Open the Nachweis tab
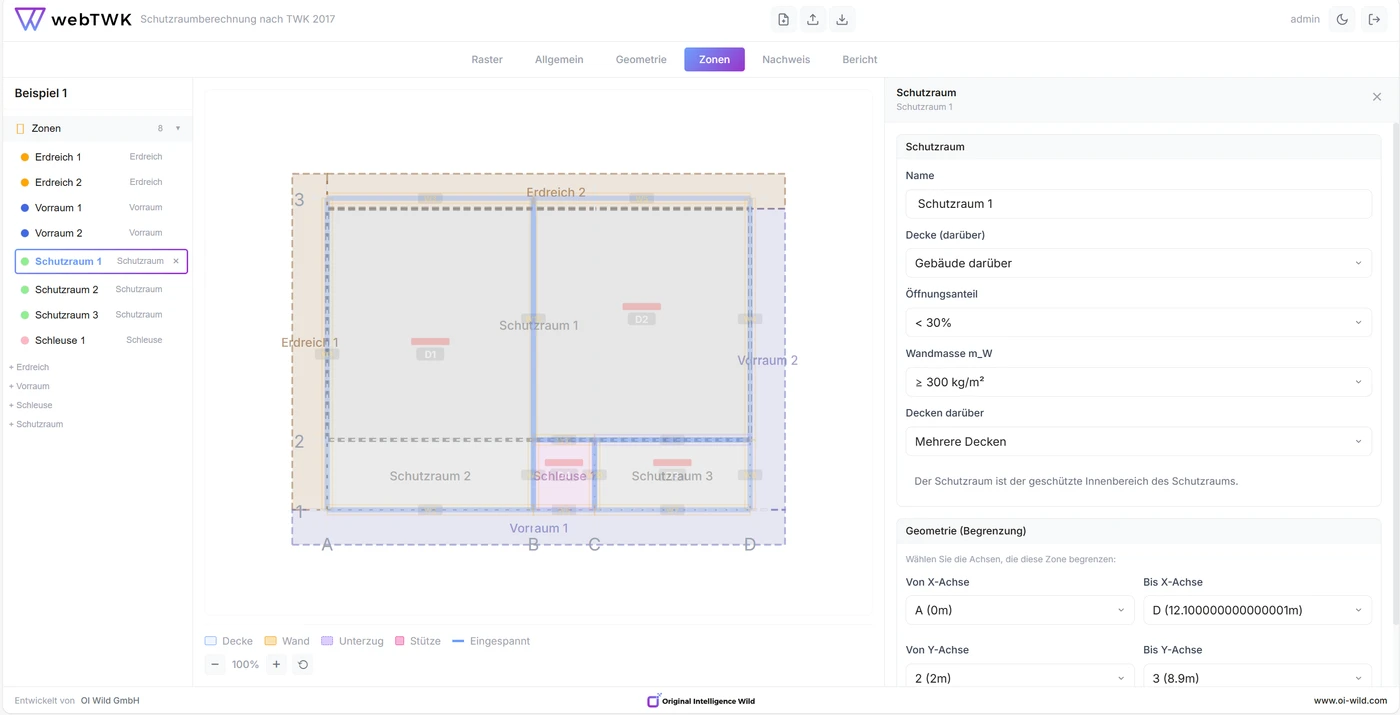Viewport: 1400px width, 715px height. click(786, 59)
